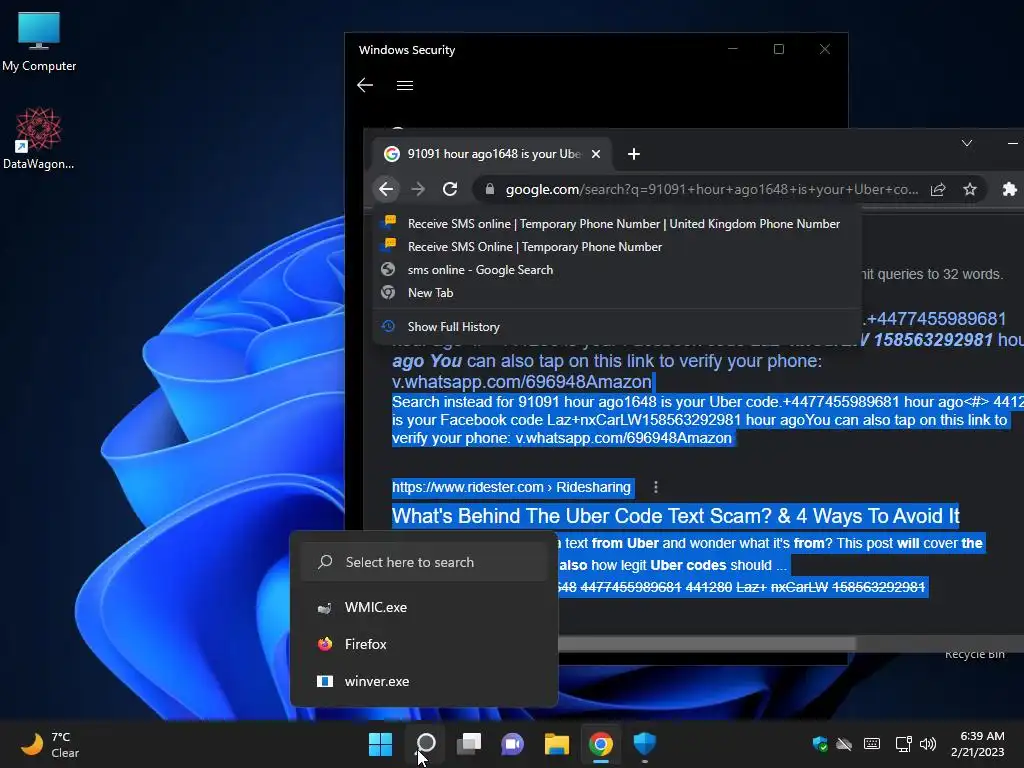Open the Windows Start menu
The width and height of the screenshot is (1024, 768).
coord(380,744)
